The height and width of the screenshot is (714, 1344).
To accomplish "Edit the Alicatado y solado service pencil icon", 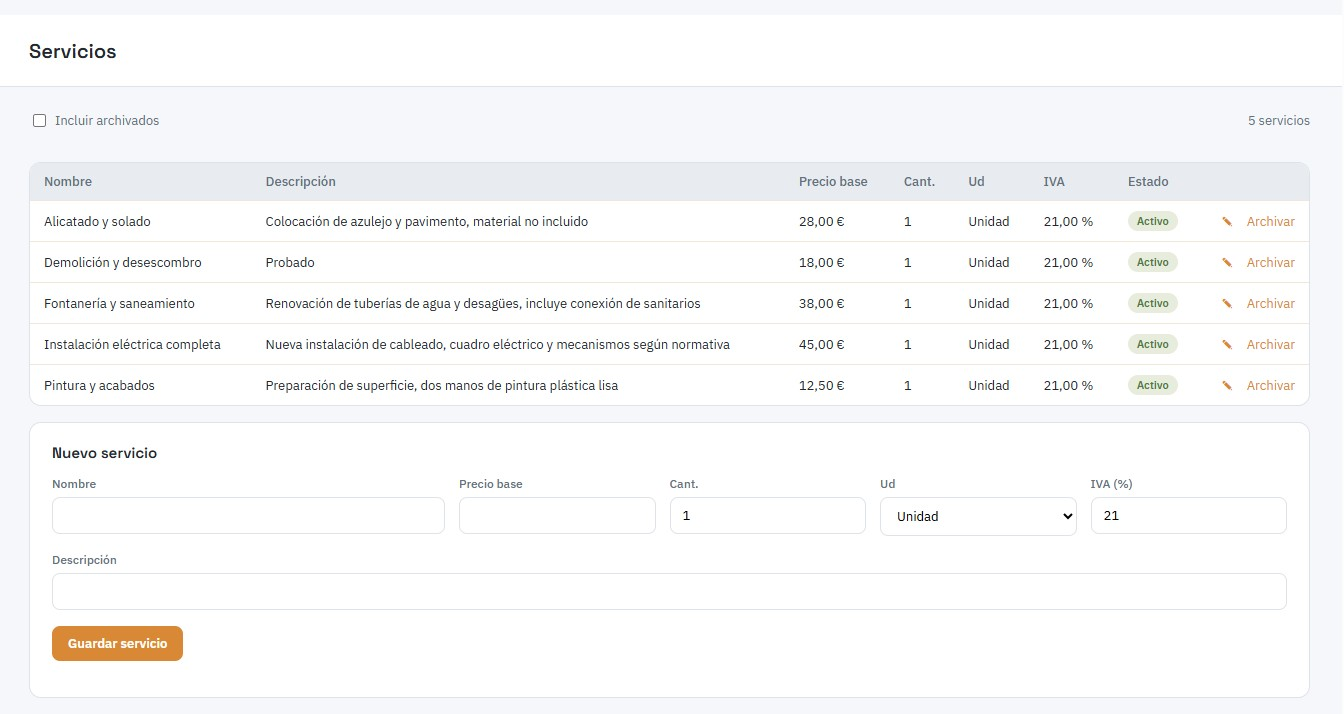I will point(1227,222).
